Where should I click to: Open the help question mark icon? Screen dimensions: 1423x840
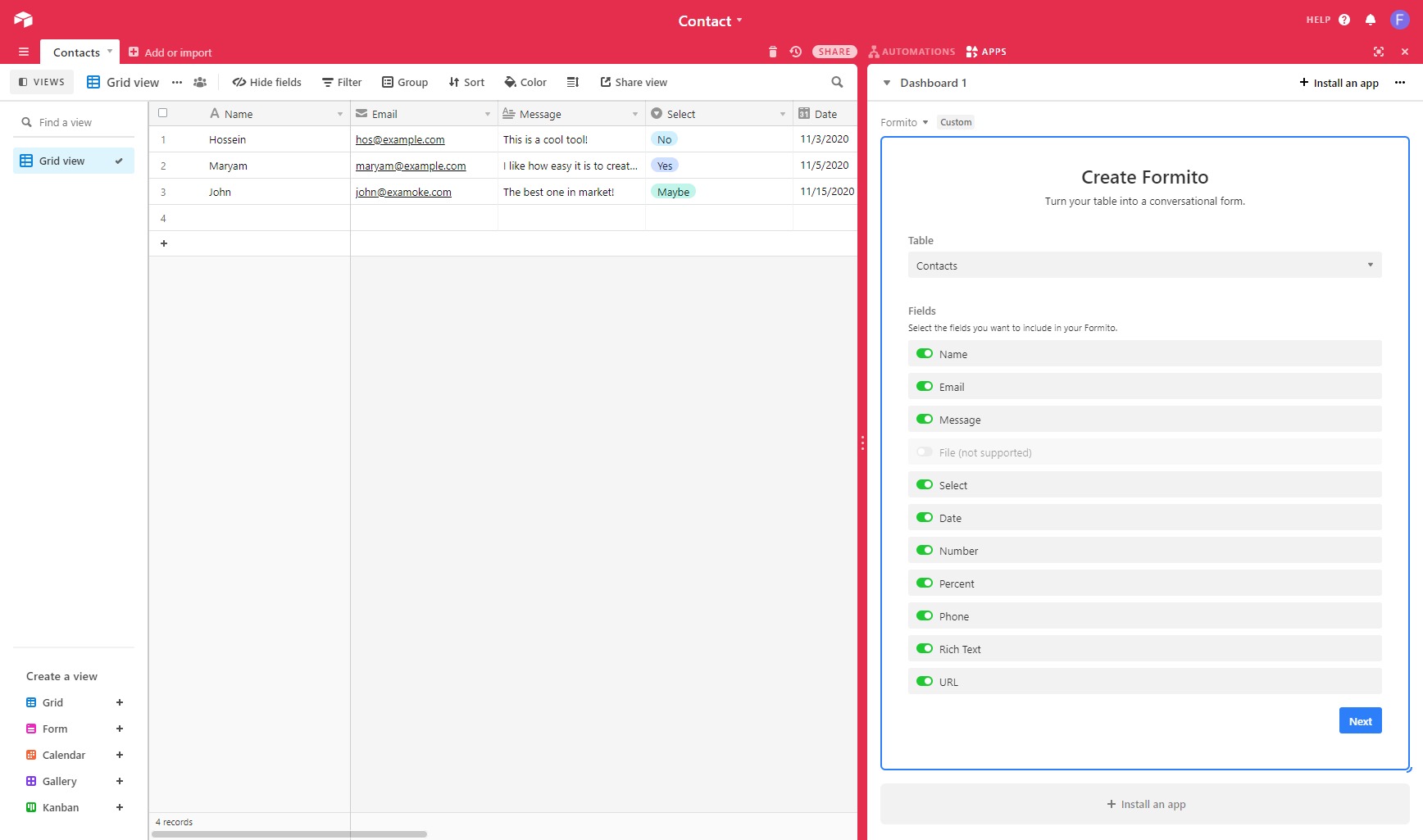point(1344,20)
